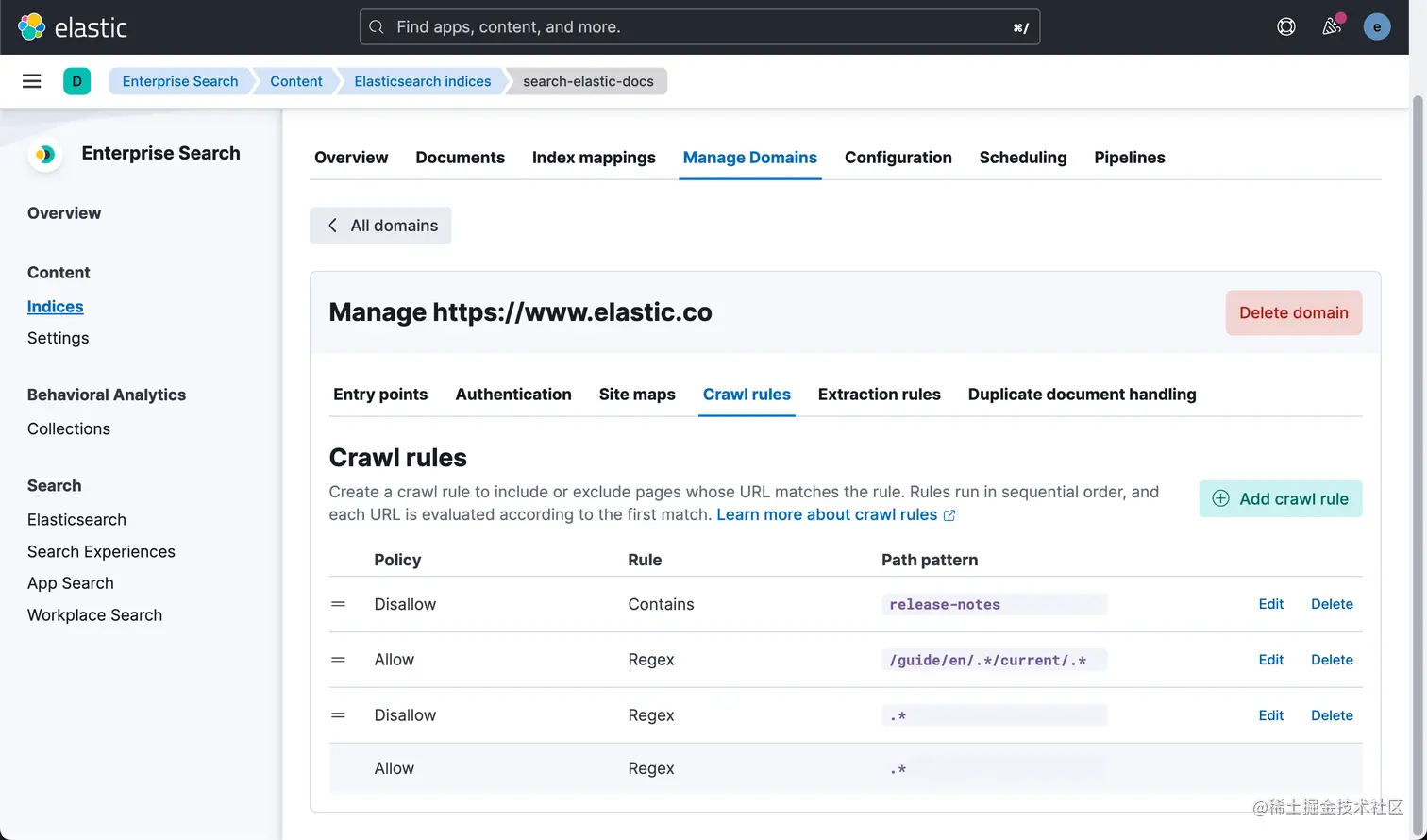The image size is (1427, 840).
Task: Click the Enterprise Search sidebar logo icon
Action: tap(45, 154)
